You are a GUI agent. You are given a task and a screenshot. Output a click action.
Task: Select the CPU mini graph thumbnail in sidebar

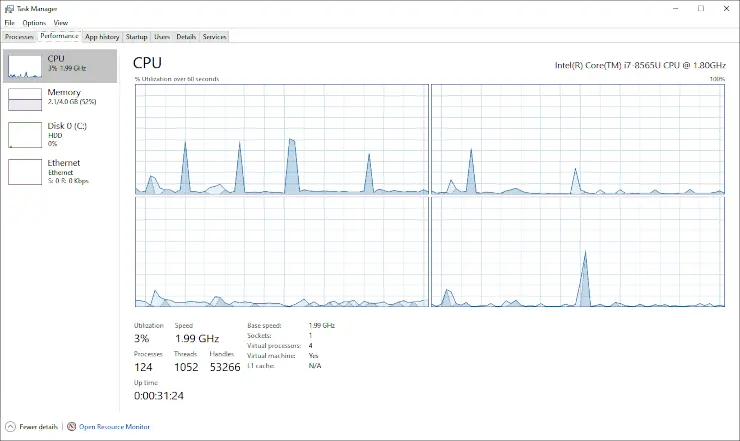click(25, 66)
